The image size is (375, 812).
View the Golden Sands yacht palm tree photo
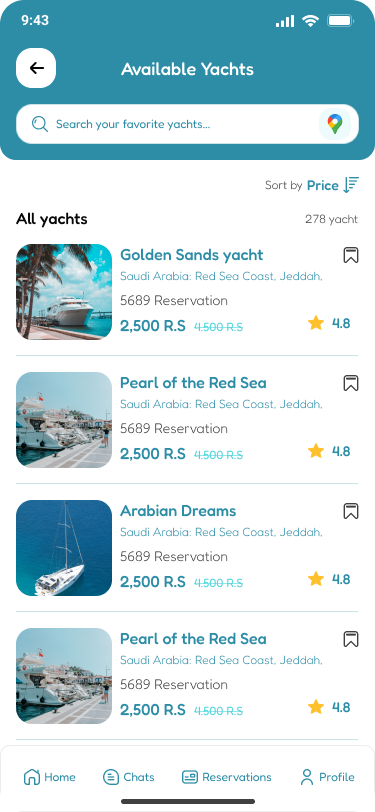(64, 292)
